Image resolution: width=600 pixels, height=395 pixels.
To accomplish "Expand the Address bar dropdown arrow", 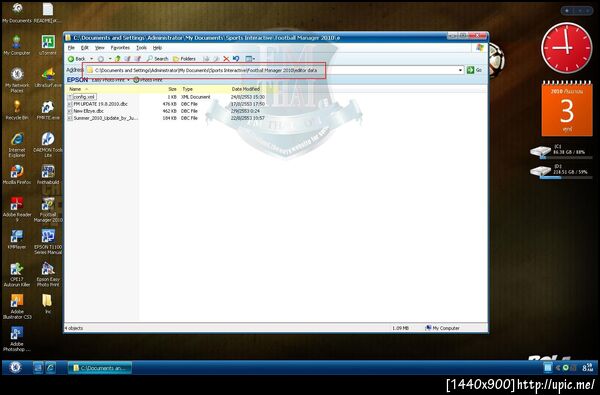I will pyautogui.click(x=460, y=70).
